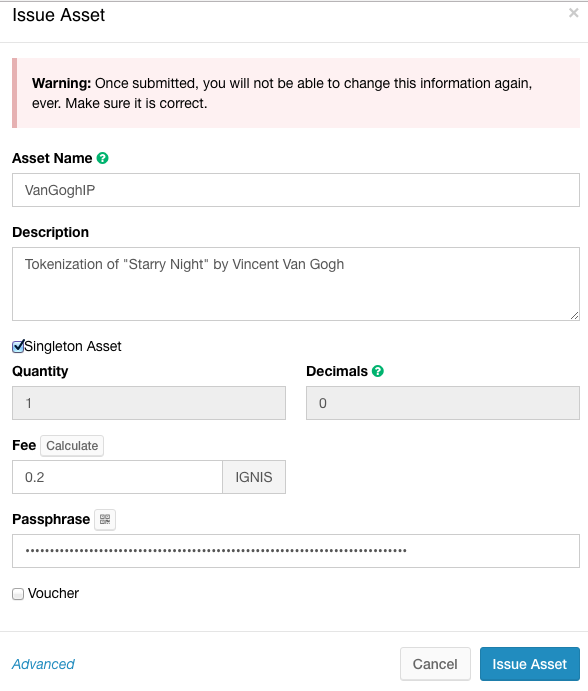Focus the Asset Name field with VanGoghIP
The image size is (588, 691).
point(296,190)
